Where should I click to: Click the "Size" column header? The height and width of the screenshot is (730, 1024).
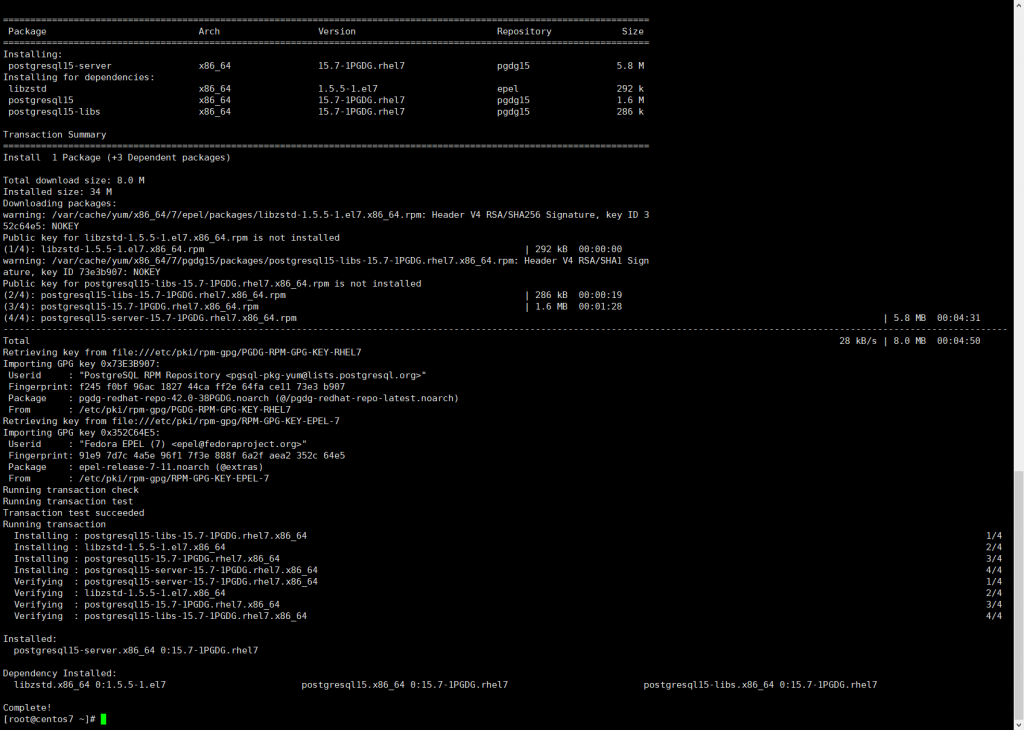click(632, 31)
